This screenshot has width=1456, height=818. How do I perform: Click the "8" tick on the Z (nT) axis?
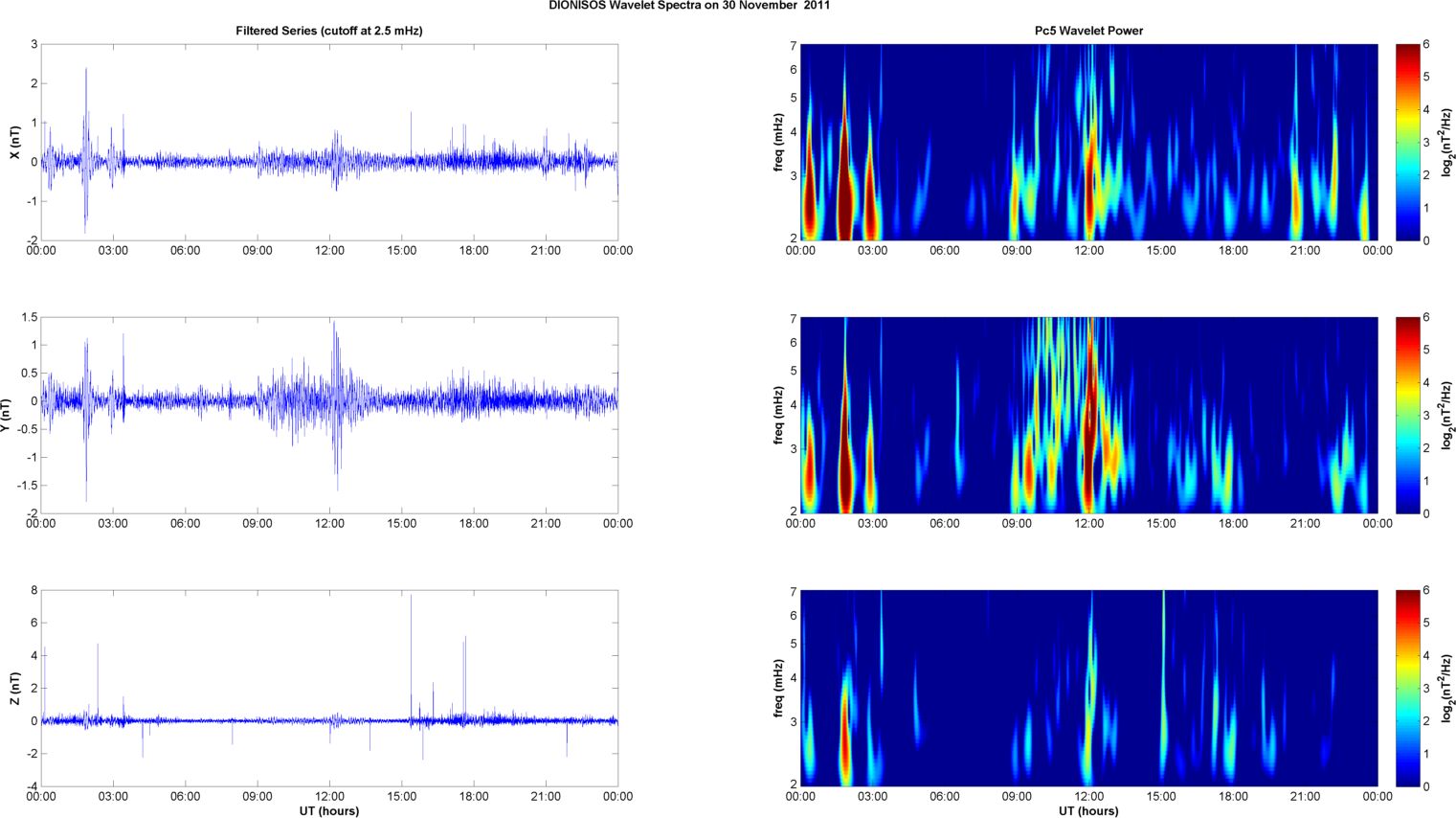click(x=34, y=590)
